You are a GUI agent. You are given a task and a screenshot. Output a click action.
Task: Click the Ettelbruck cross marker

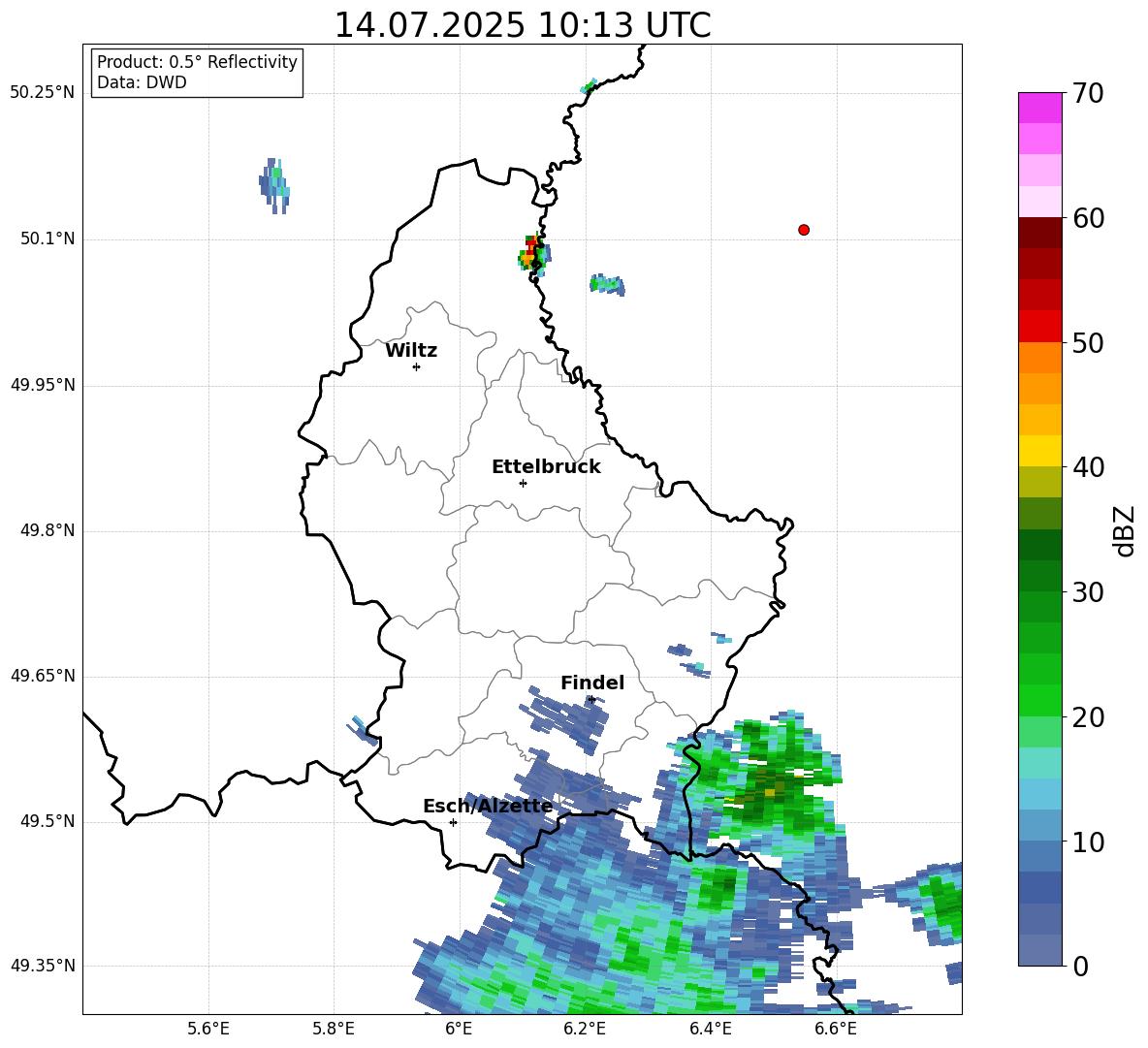point(523,483)
